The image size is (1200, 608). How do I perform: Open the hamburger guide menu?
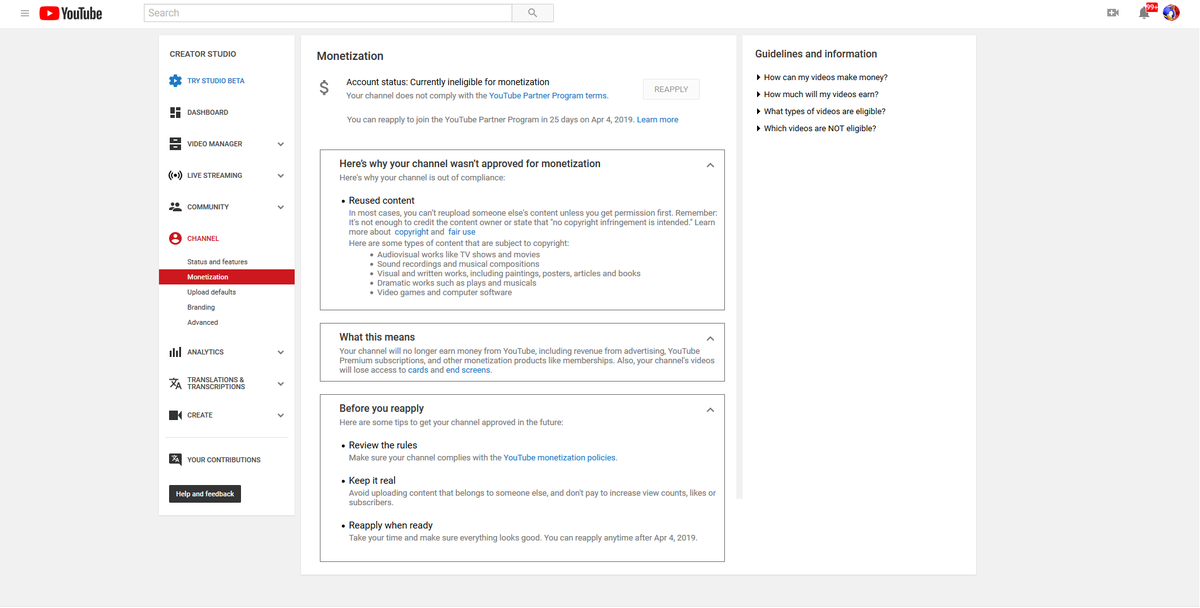(x=25, y=13)
